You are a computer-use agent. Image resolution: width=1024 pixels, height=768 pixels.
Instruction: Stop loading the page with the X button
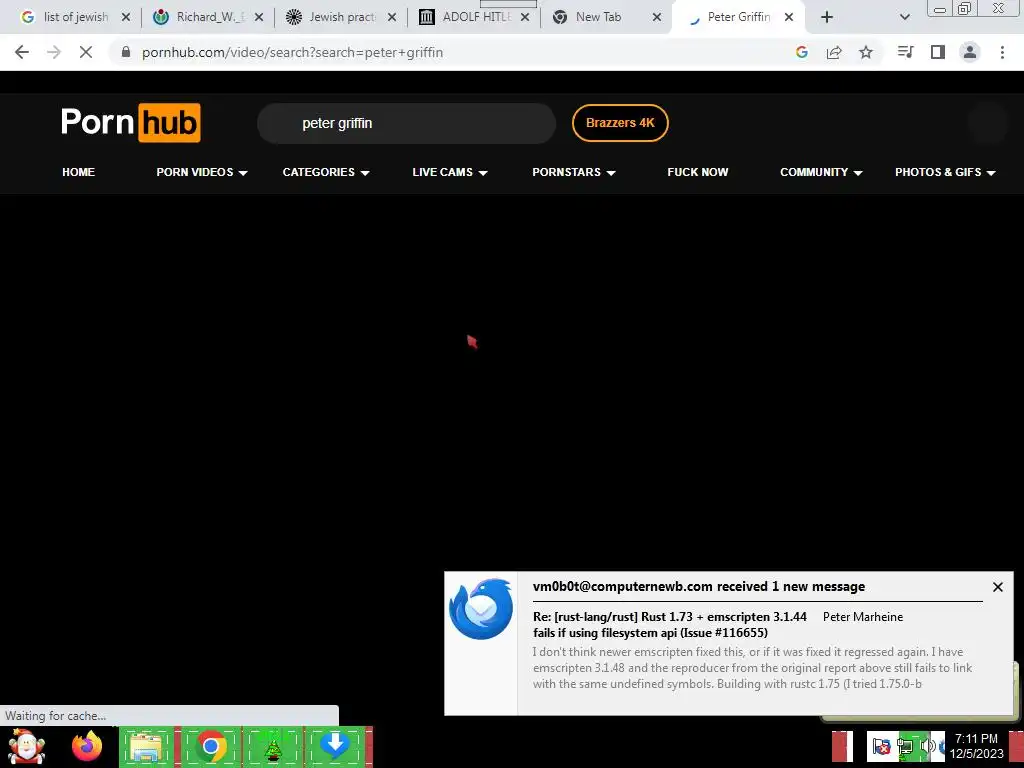coord(86,52)
